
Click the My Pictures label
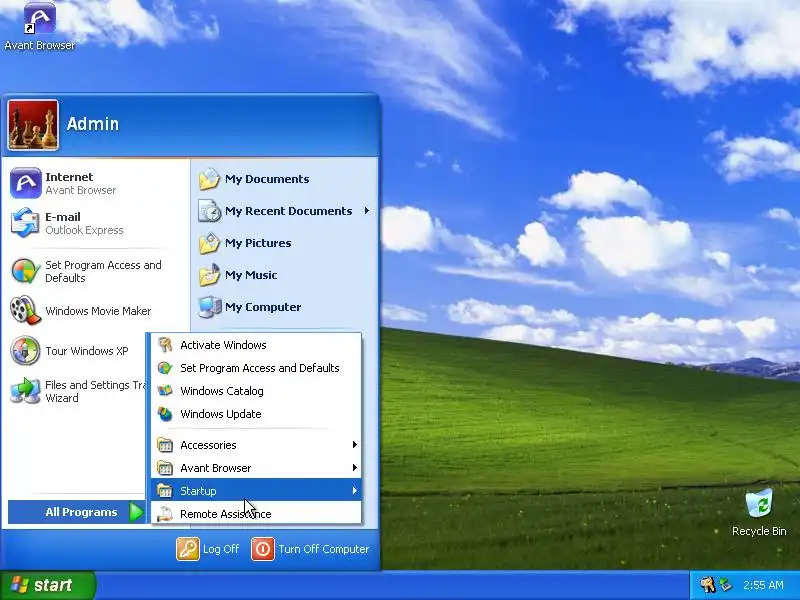click(x=258, y=243)
